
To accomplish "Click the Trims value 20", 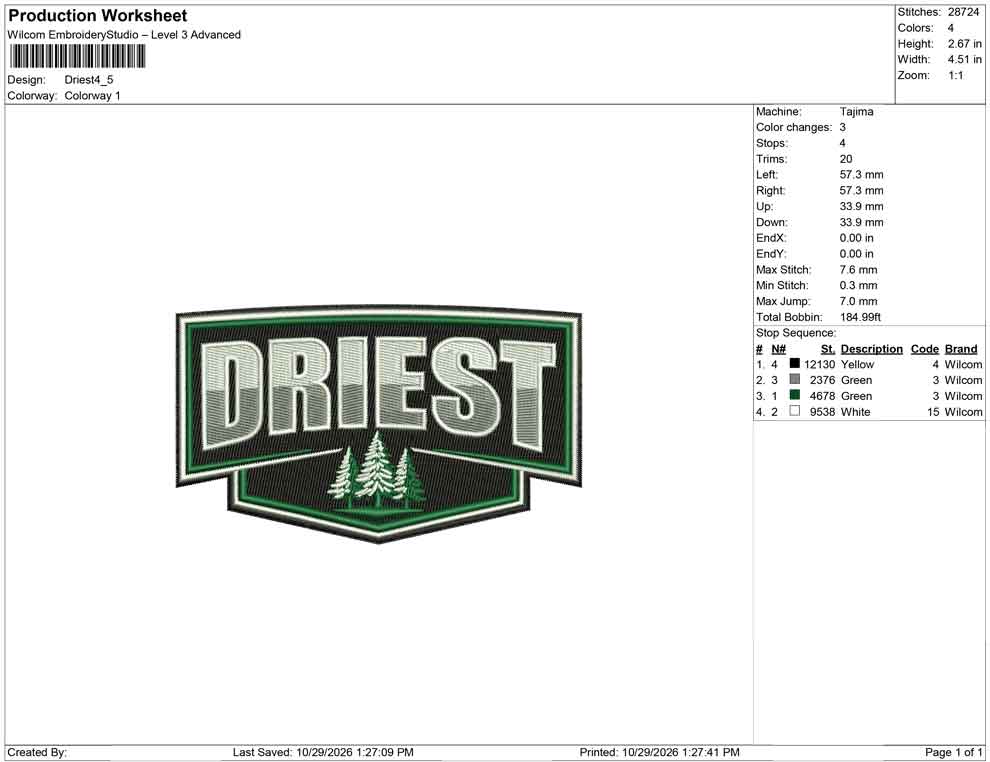I will click(846, 159).
